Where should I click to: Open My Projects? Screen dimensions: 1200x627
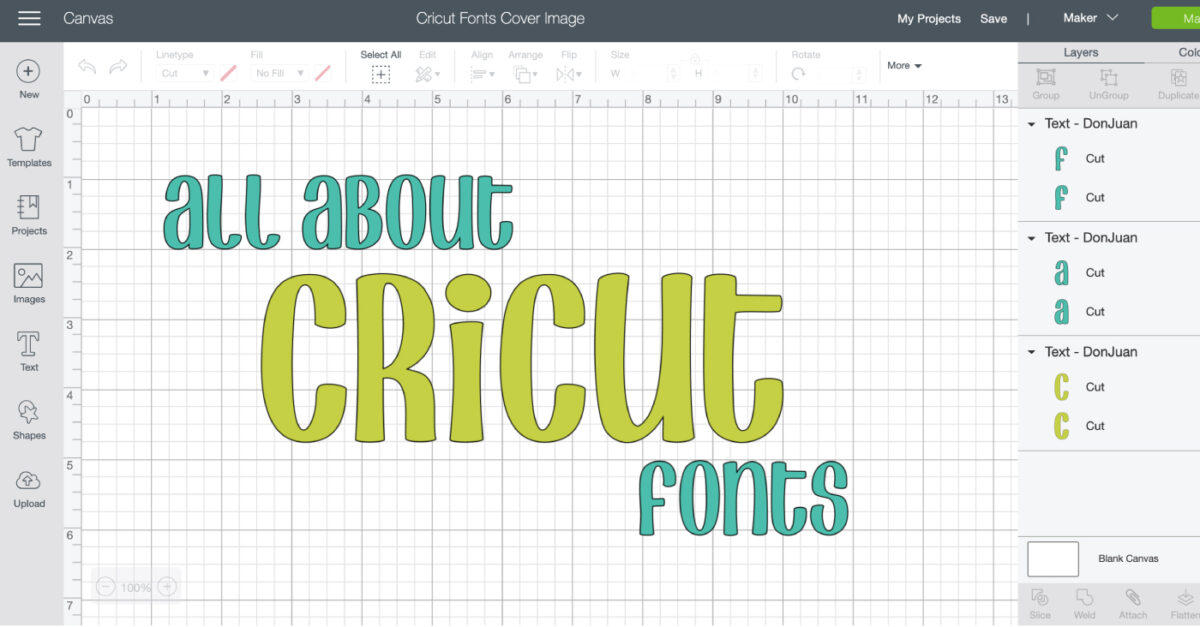pos(929,19)
